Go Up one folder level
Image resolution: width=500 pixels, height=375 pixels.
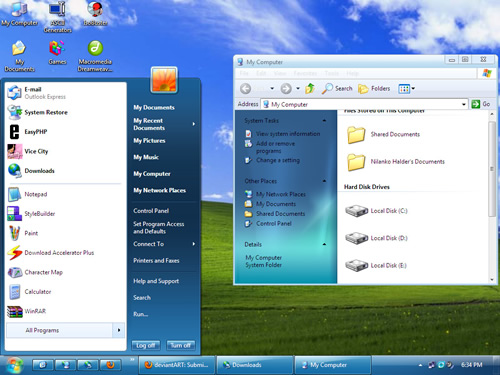pyautogui.click(x=310, y=88)
